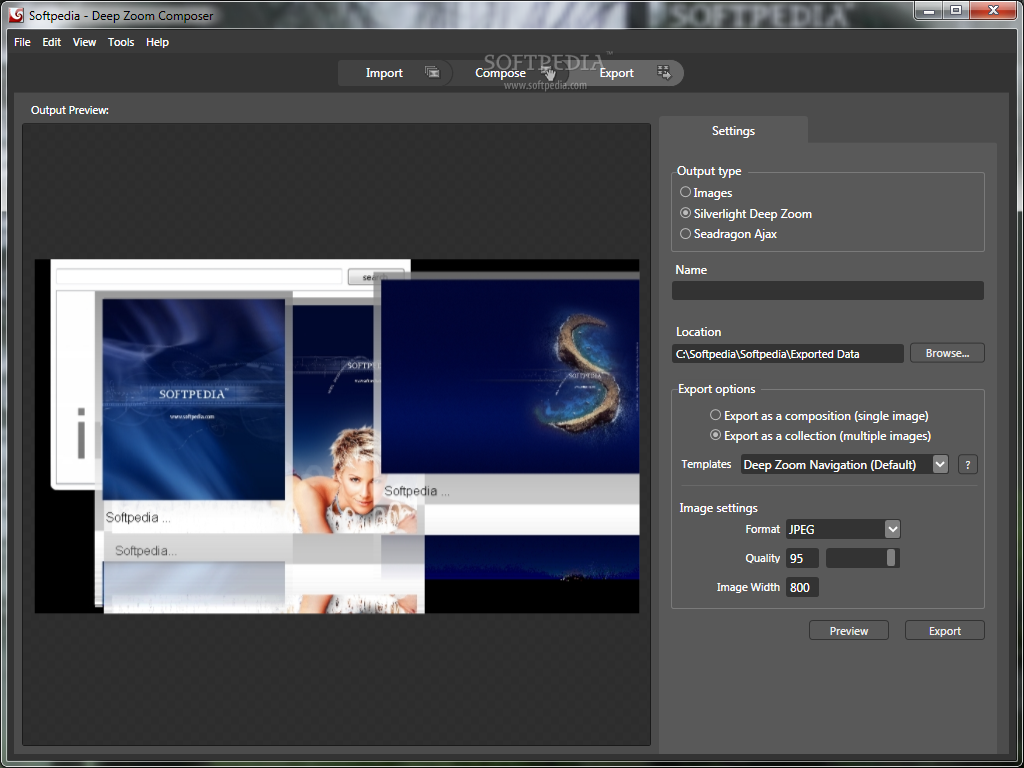
Task: Click the Preview button
Action: click(849, 630)
